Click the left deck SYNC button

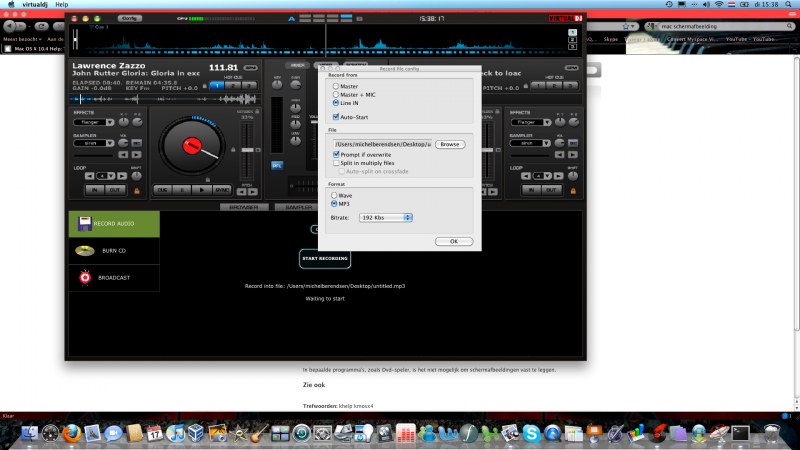[222, 190]
